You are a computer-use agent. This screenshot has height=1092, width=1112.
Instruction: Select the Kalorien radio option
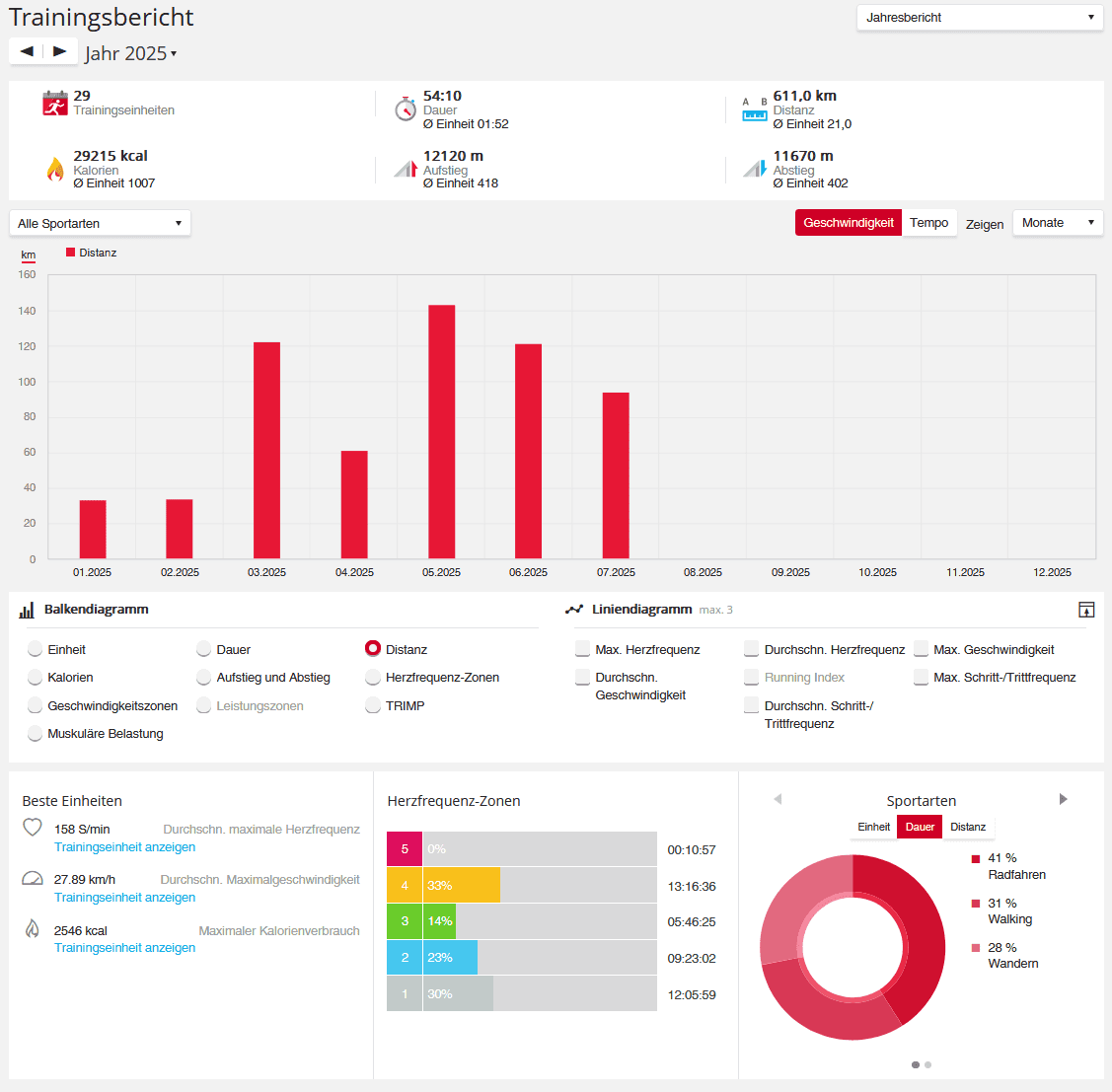click(x=35, y=677)
